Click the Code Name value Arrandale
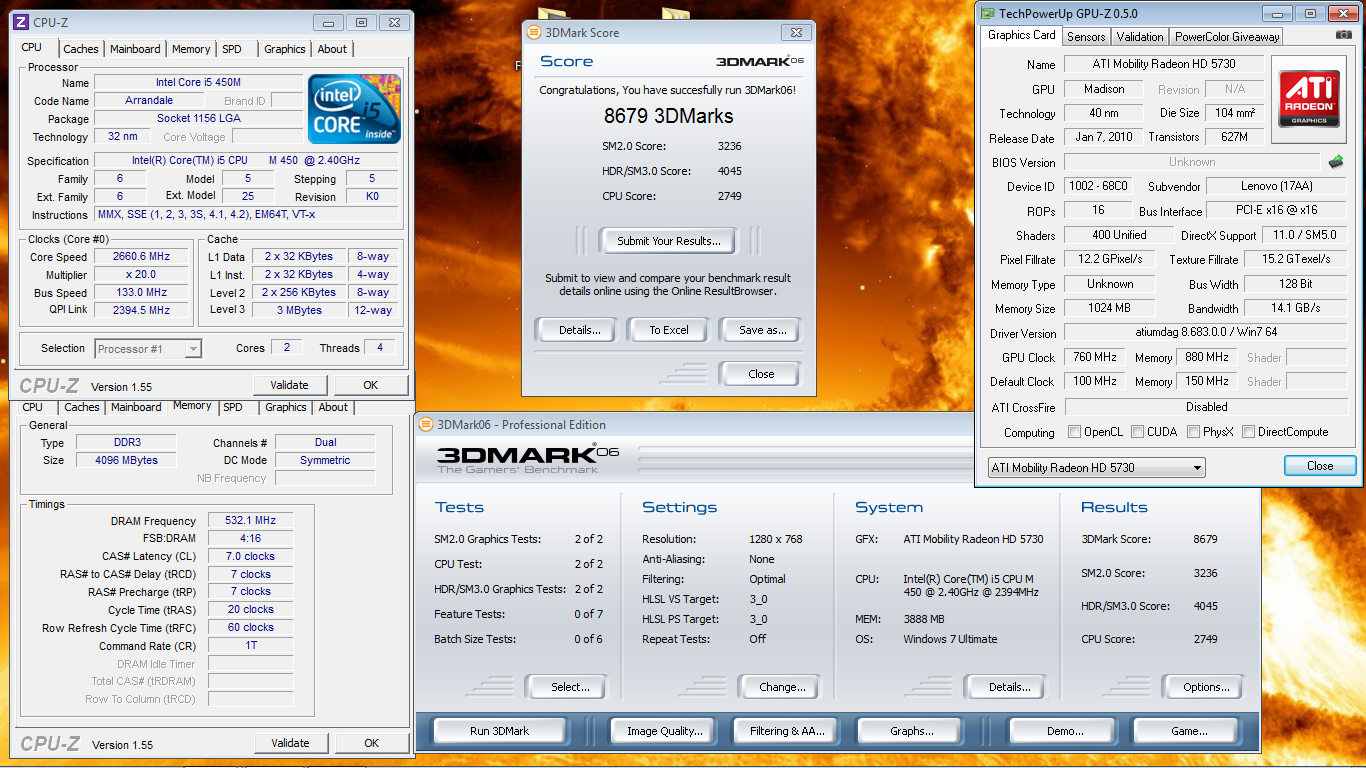 click(x=149, y=100)
